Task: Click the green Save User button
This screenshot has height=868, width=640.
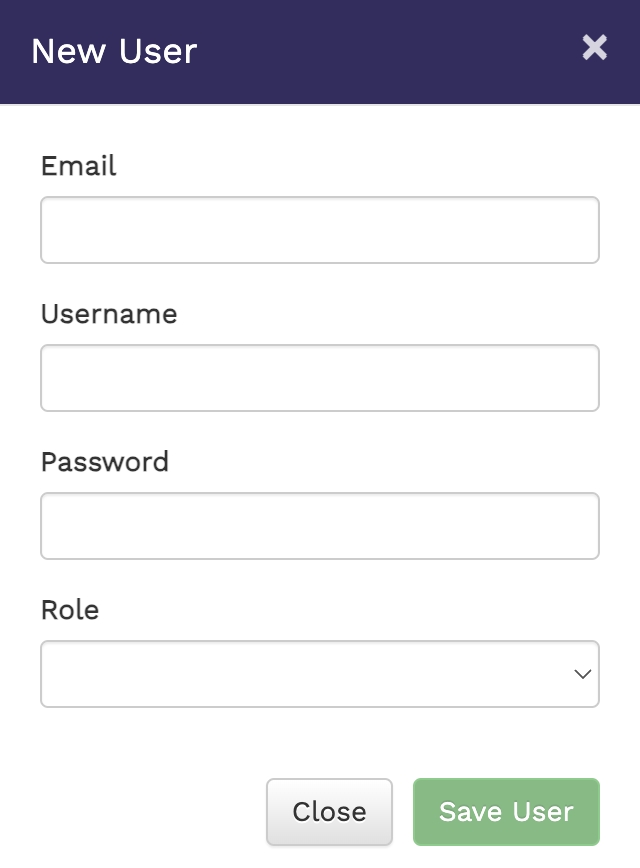Action: [506, 812]
